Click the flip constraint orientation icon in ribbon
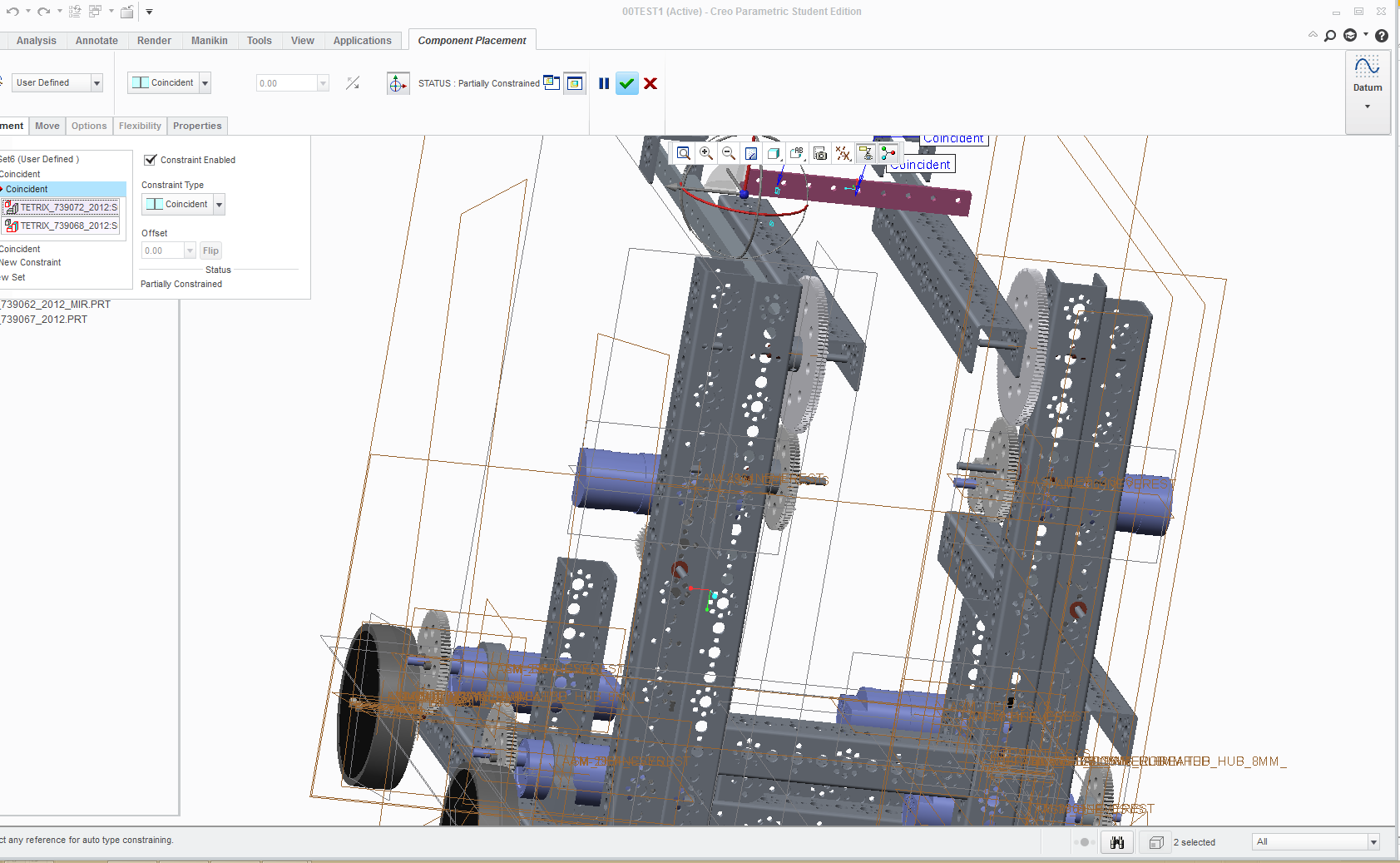 (x=353, y=83)
